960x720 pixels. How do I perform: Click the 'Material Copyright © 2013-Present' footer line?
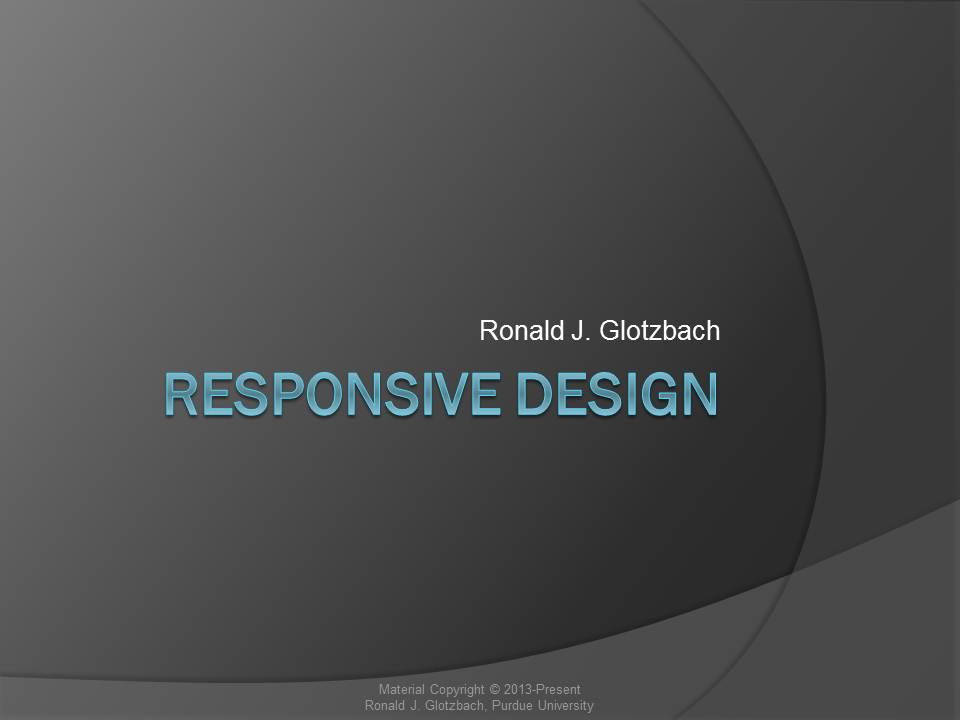click(x=479, y=689)
